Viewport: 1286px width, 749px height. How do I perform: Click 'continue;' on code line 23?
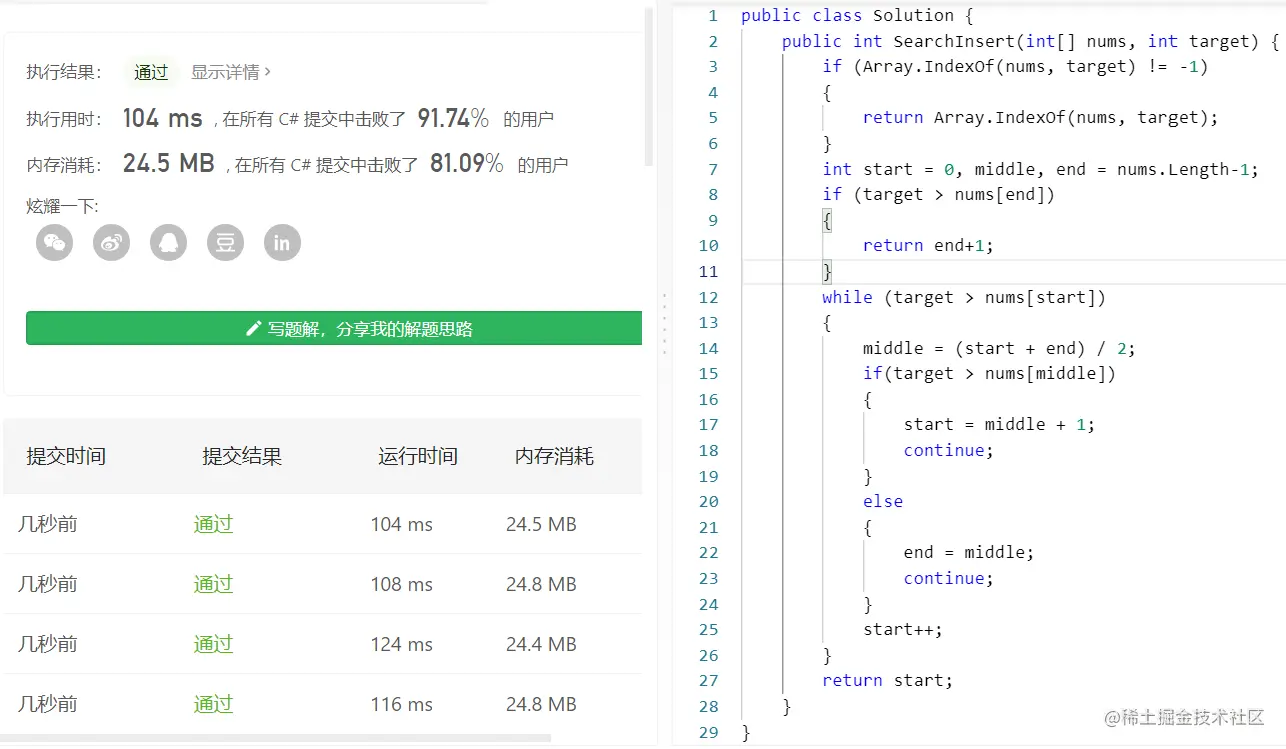[x=949, y=578]
